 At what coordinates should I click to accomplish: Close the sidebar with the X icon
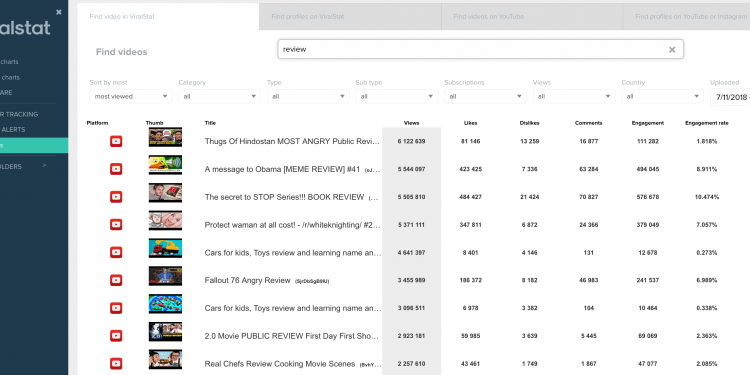pos(58,12)
